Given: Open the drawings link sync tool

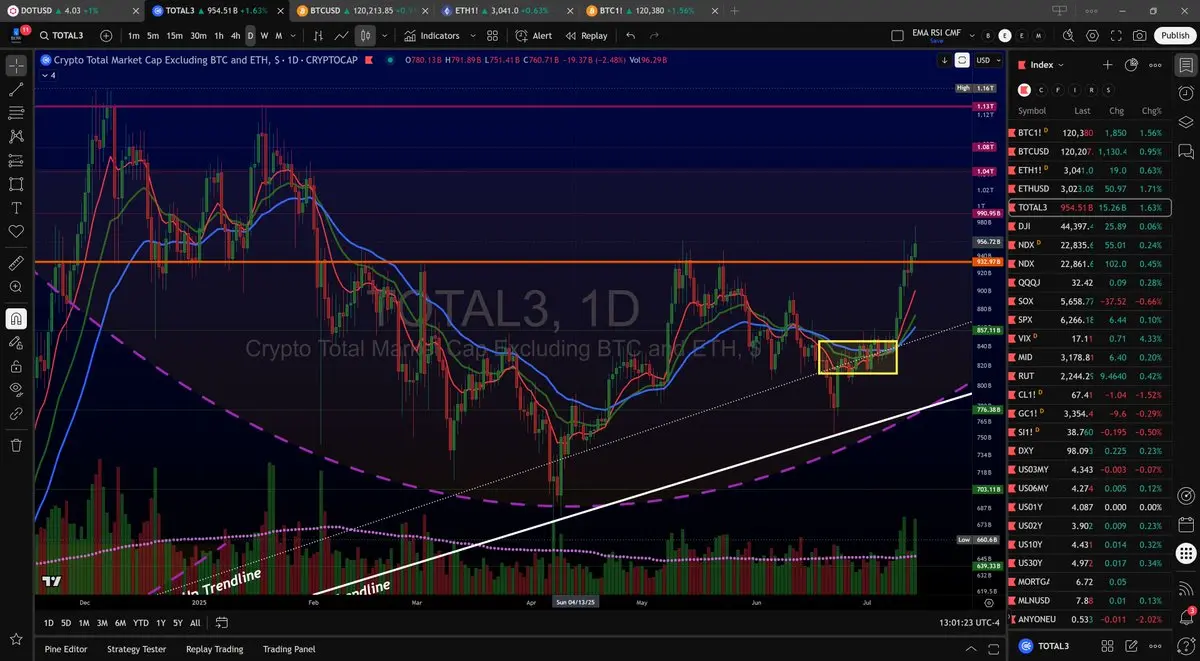Looking at the screenshot, I should 16,413.
